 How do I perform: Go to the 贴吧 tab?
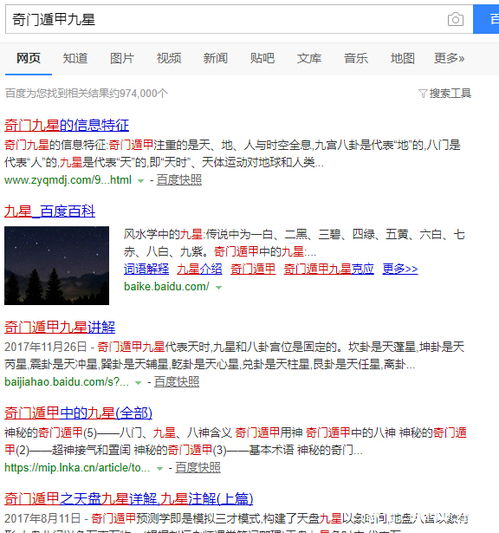262,58
